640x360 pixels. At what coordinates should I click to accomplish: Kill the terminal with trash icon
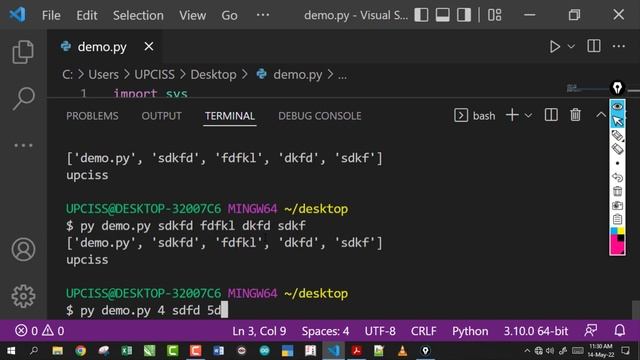click(x=576, y=115)
